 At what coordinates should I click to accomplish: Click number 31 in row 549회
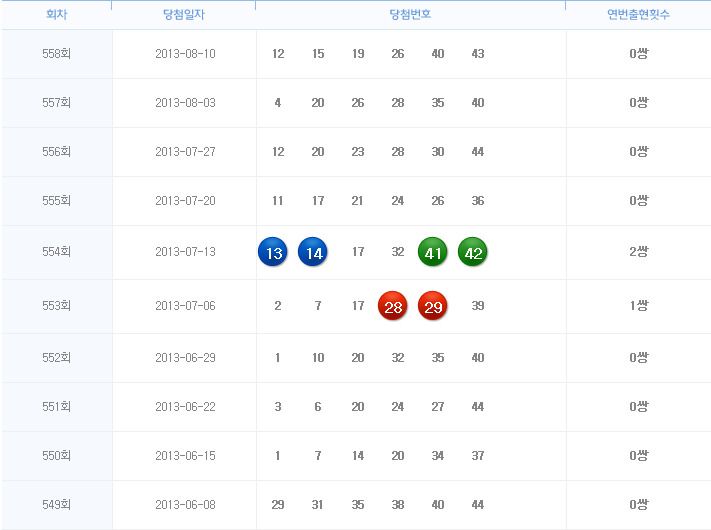[x=318, y=505]
